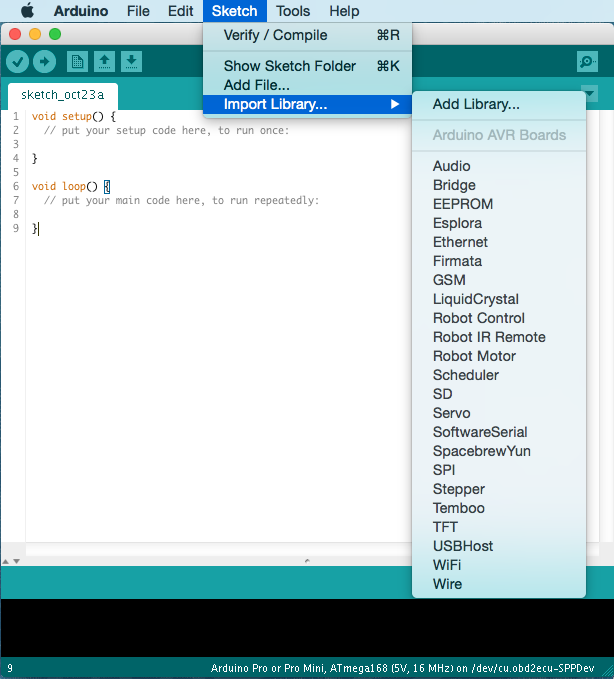Import the TFT library

[x=499, y=527]
